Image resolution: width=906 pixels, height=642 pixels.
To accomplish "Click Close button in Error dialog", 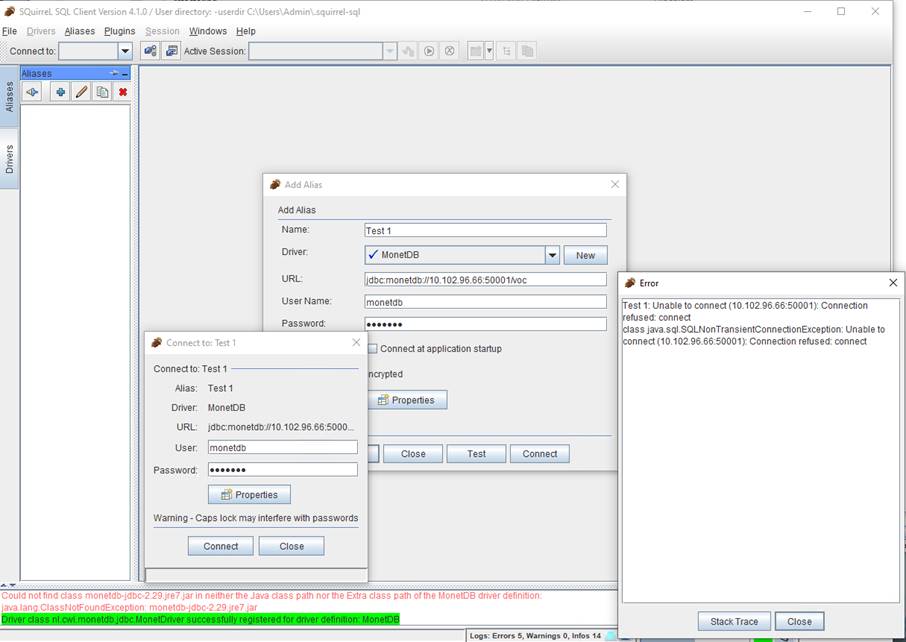I will pos(799,621).
